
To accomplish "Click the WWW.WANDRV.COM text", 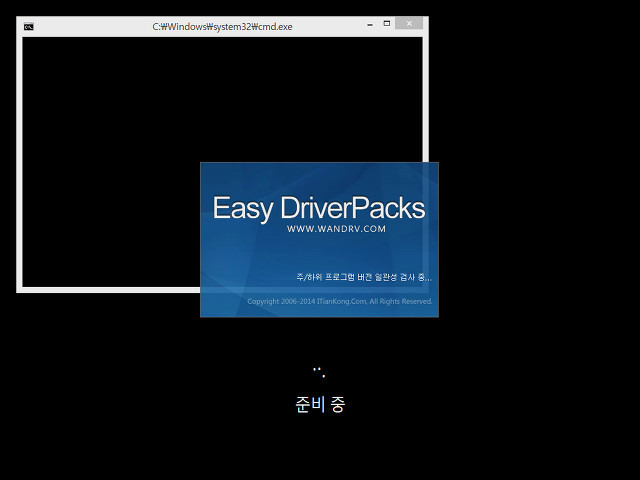I will [x=336, y=229].
